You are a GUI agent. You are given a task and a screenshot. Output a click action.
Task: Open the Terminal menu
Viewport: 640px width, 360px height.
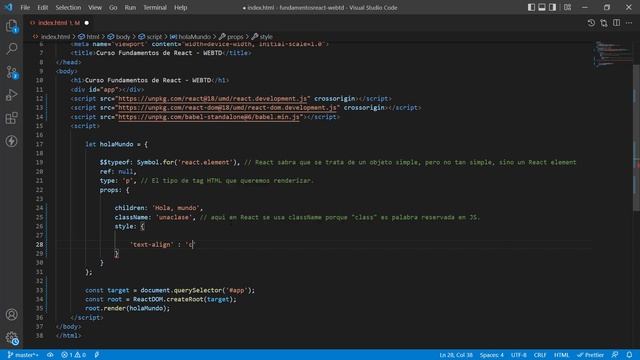click(x=155, y=7)
